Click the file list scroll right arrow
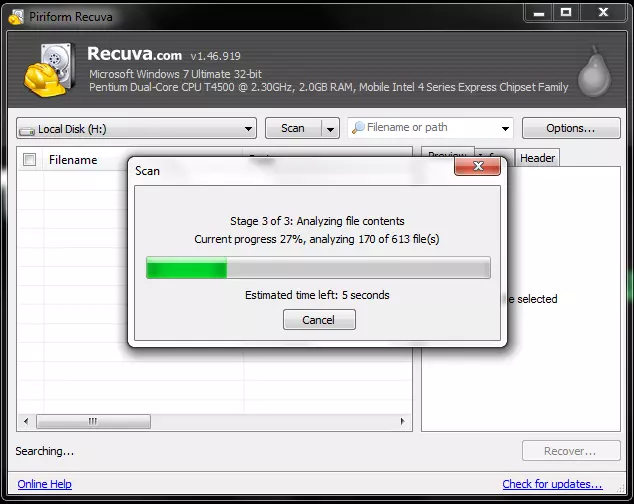The width and height of the screenshot is (634, 504). coord(402,421)
